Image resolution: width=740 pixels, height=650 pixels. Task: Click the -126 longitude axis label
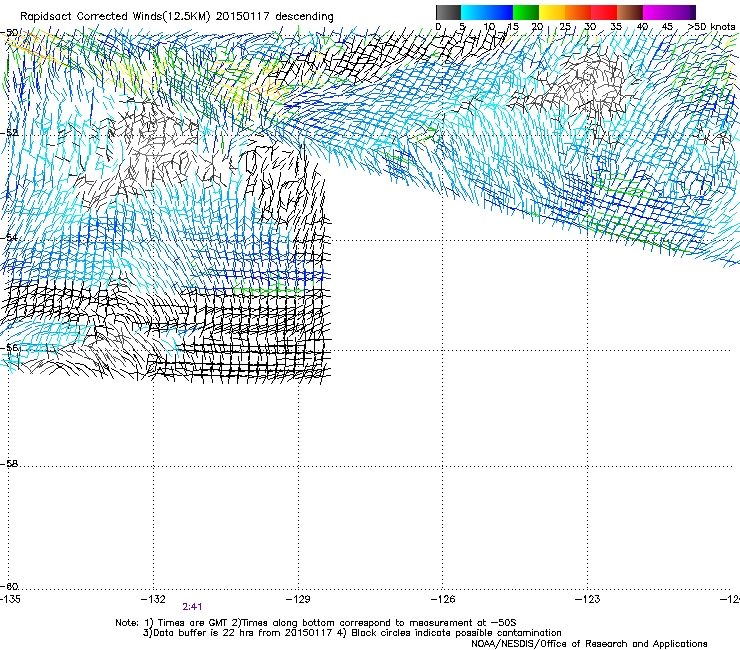443,599
